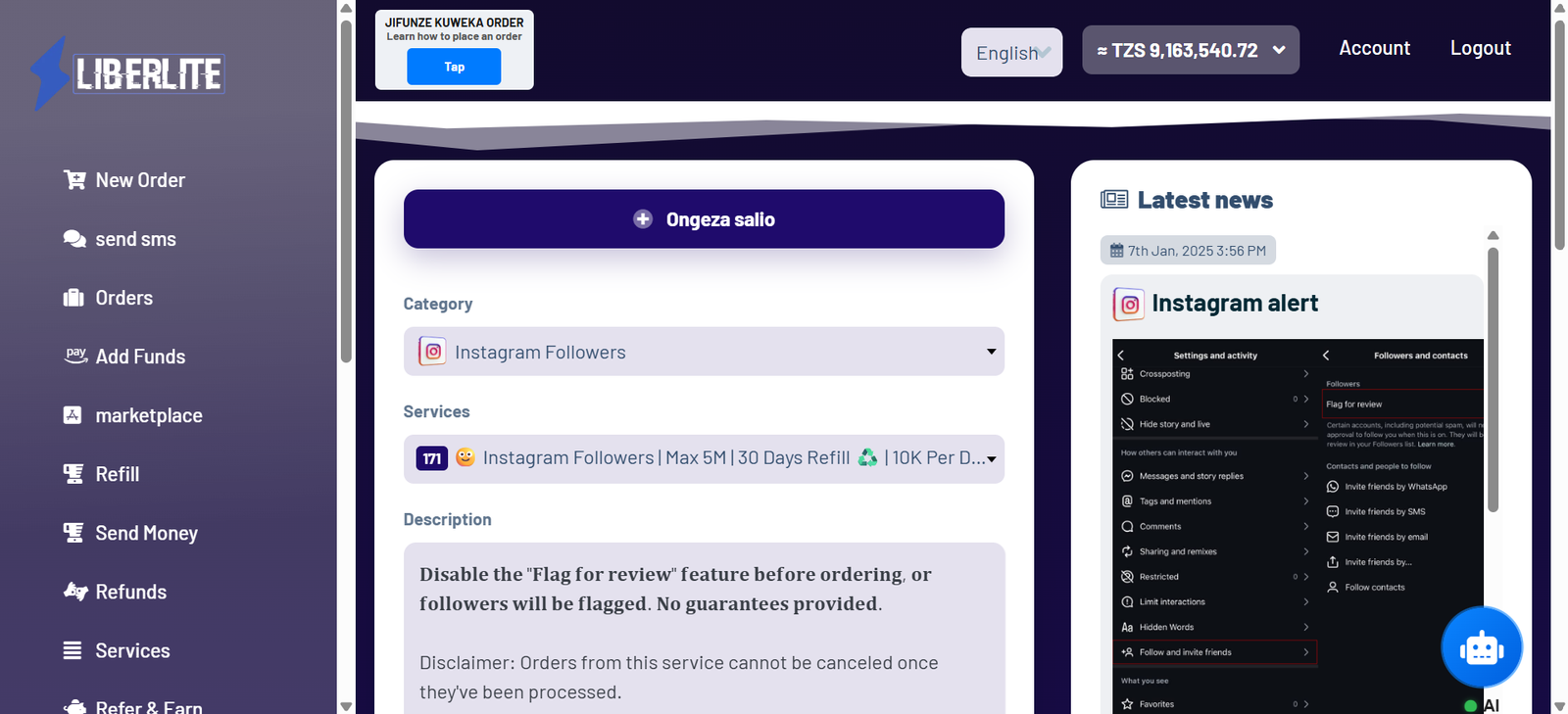This screenshot has width=1568, height=714.
Task: Click the Tap button
Action: point(454,67)
